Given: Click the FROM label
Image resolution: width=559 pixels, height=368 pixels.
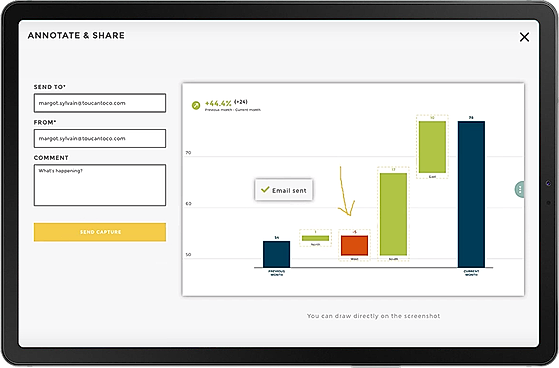Looking at the screenshot, I should (45, 122).
